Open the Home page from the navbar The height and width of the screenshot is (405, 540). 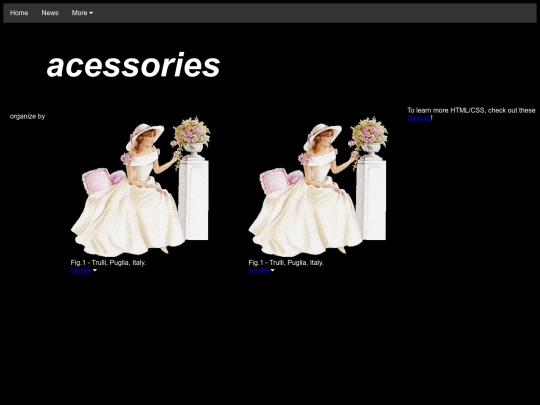point(19,13)
